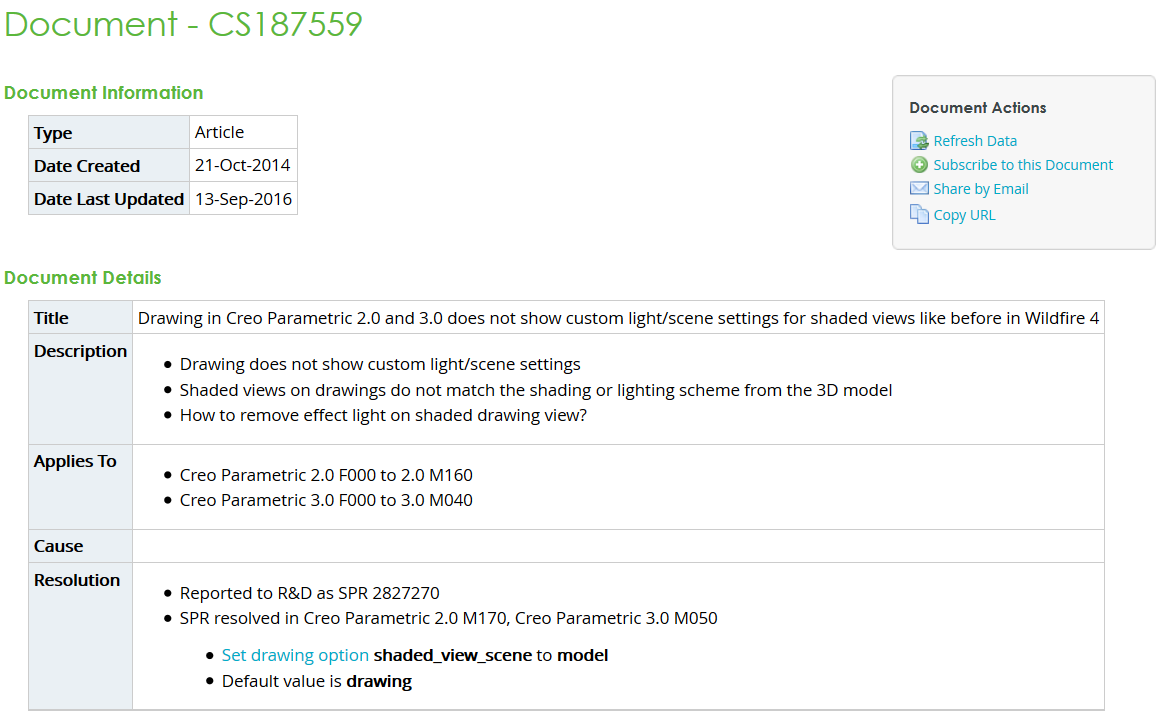
Task: Click the Applies To row label
Action: coord(75,462)
